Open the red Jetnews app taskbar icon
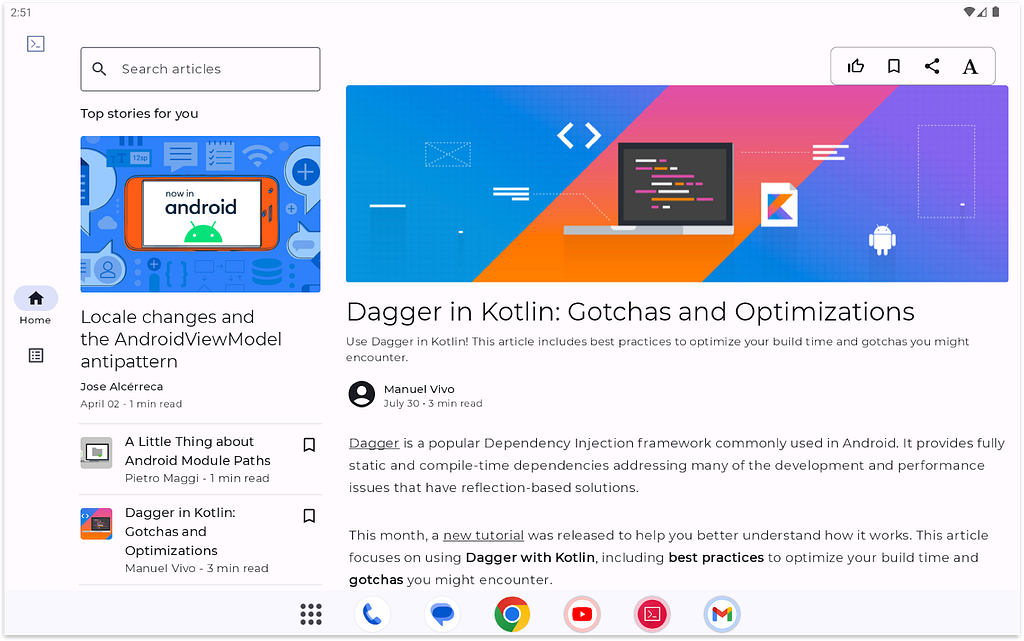This screenshot has width=1024, height=641. 652,614
